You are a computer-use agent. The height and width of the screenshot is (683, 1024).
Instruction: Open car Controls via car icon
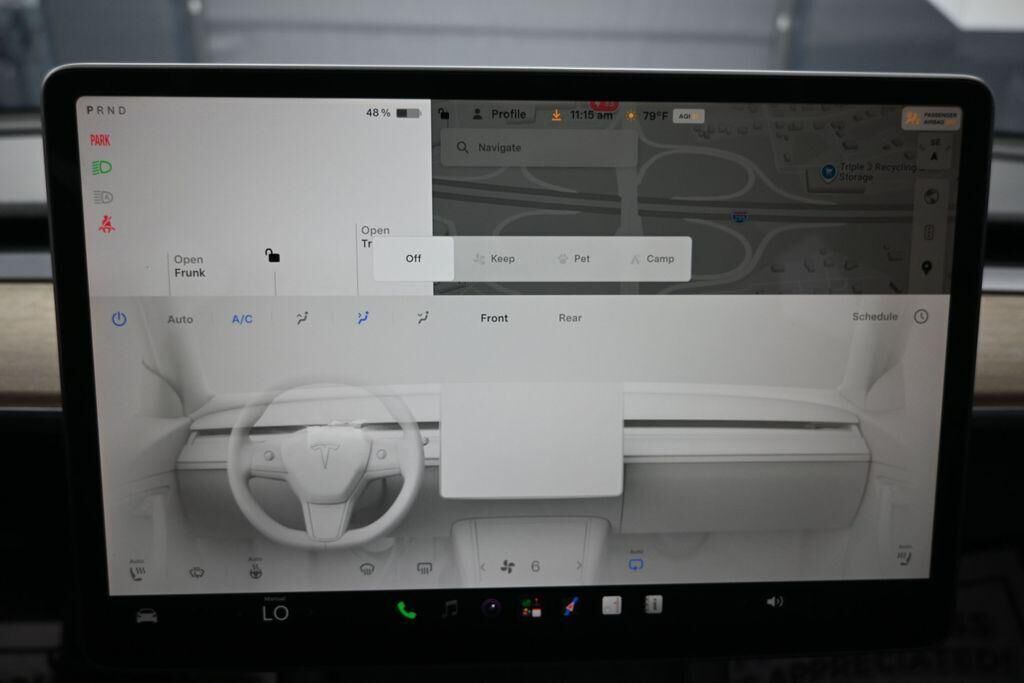(x=147, y=616)
